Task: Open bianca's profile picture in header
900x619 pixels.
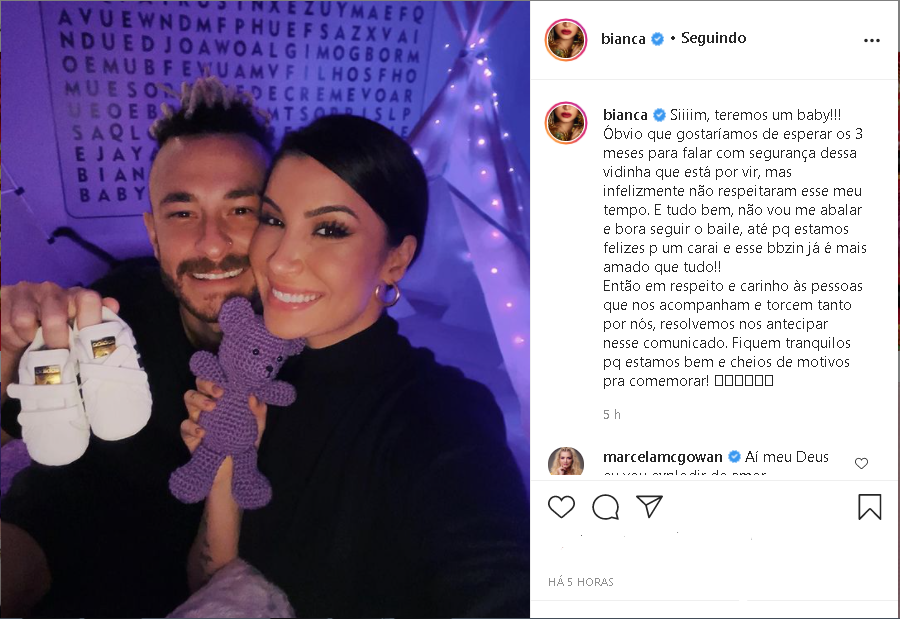Action: [x=565, y=40]
